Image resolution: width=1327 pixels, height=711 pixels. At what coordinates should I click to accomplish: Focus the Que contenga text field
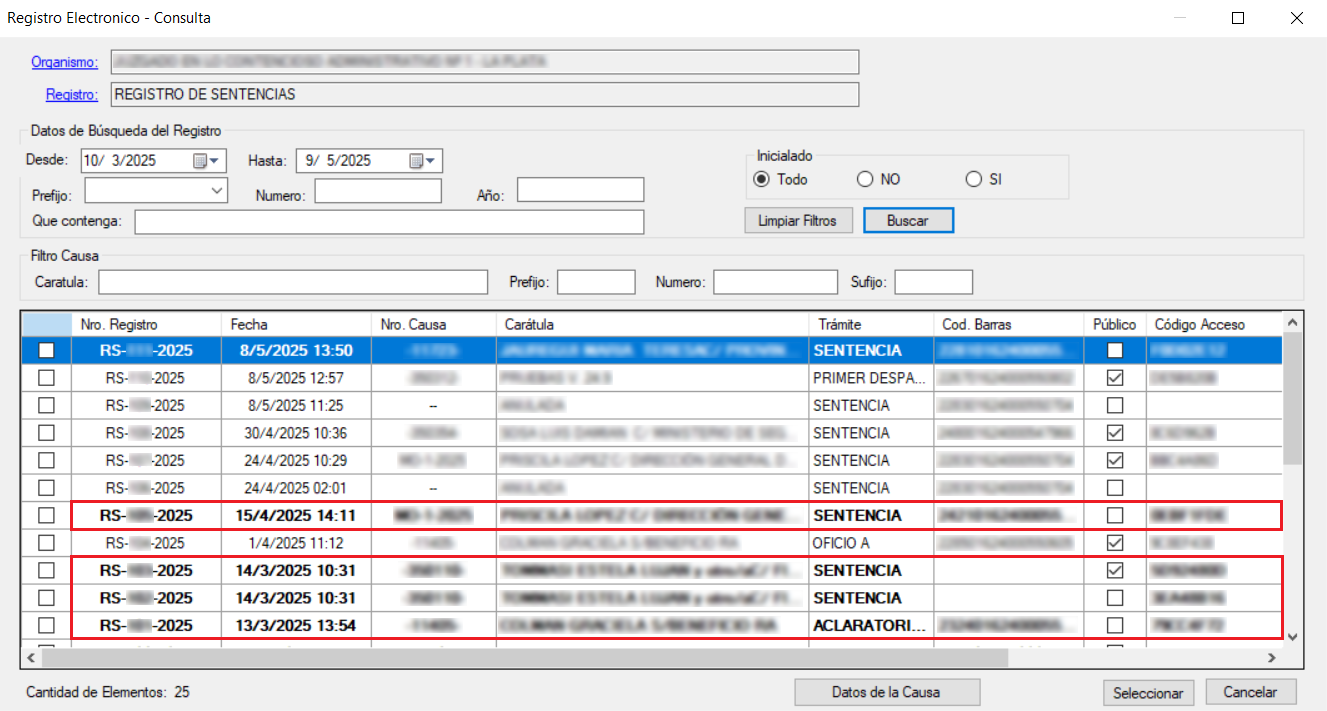tap(389, 221)
